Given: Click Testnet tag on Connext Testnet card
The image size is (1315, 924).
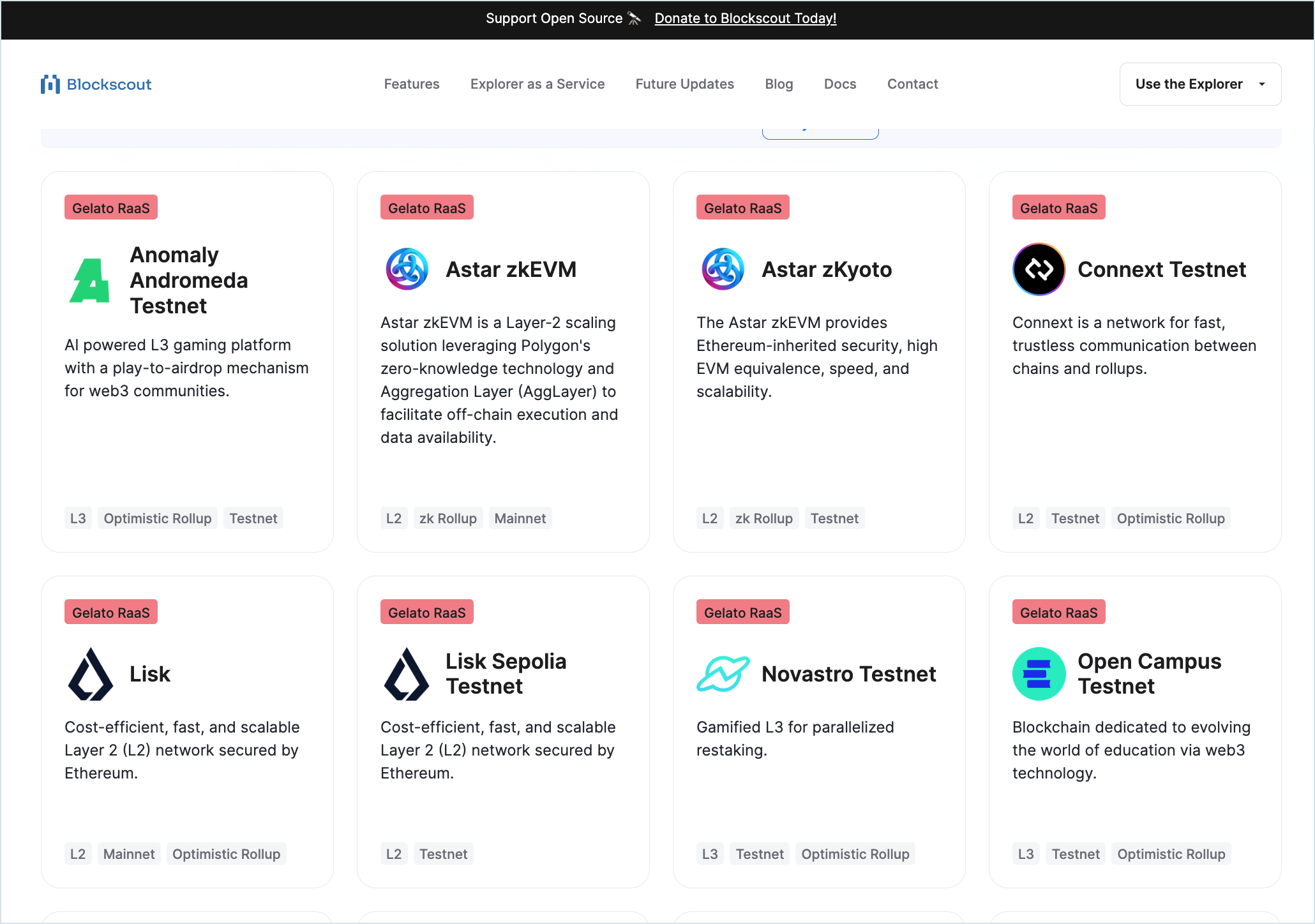Looking at the screenshot, I should point(1076,518).
